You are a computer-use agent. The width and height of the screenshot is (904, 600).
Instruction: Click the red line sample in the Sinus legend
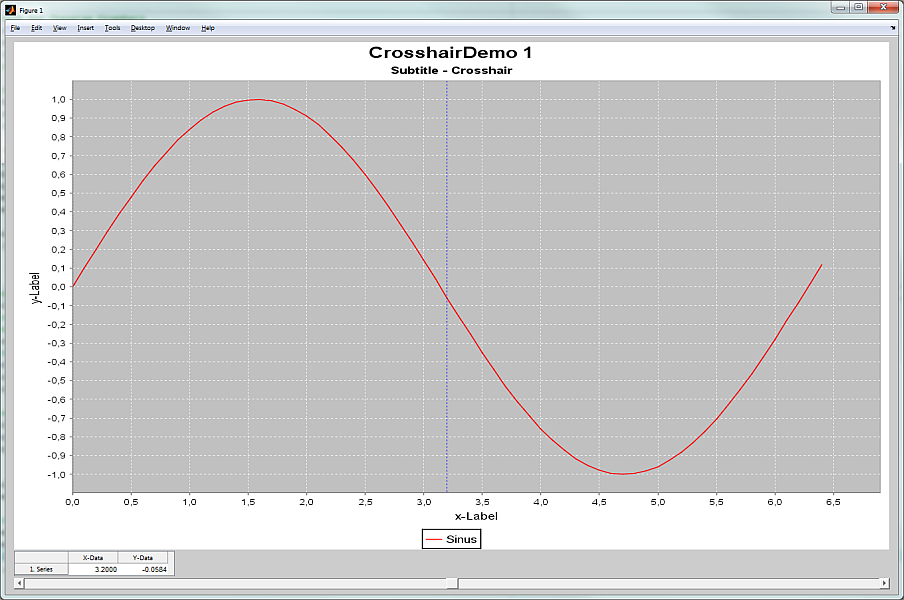[433, 539]
